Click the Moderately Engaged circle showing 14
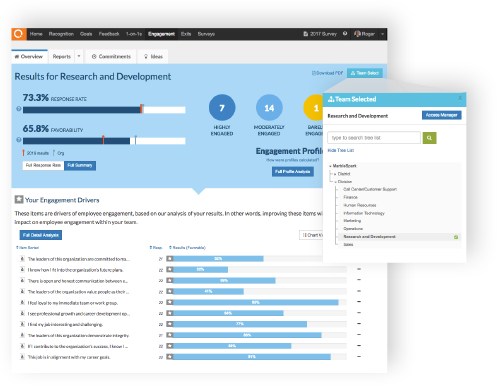The width and height of the screenshot is (497, 386). [x=269, y=108]
